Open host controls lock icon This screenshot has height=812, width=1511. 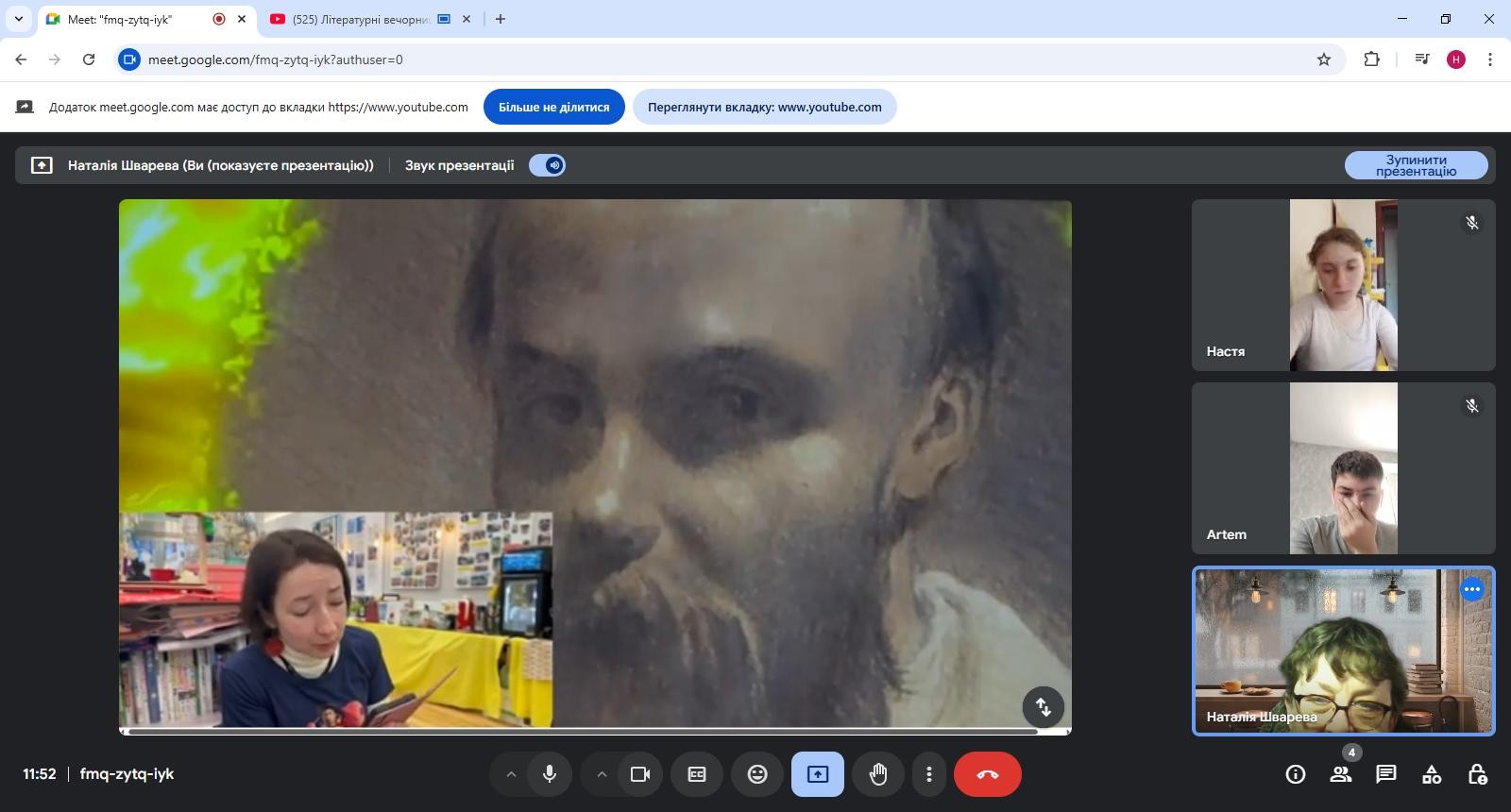(x=1478, y=774)
